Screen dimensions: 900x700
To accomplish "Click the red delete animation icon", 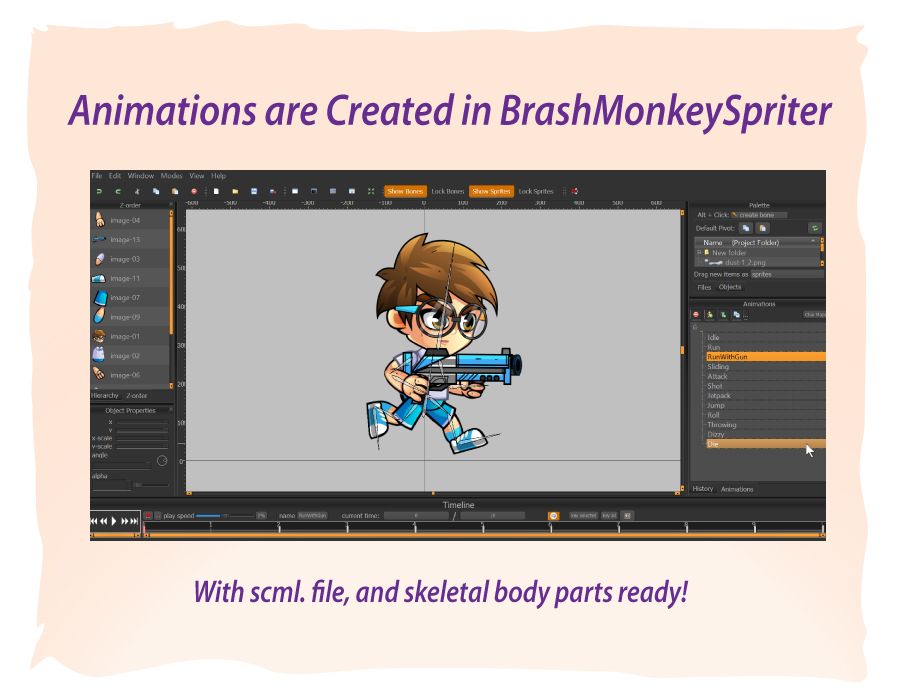I will [x=696, y=315].
